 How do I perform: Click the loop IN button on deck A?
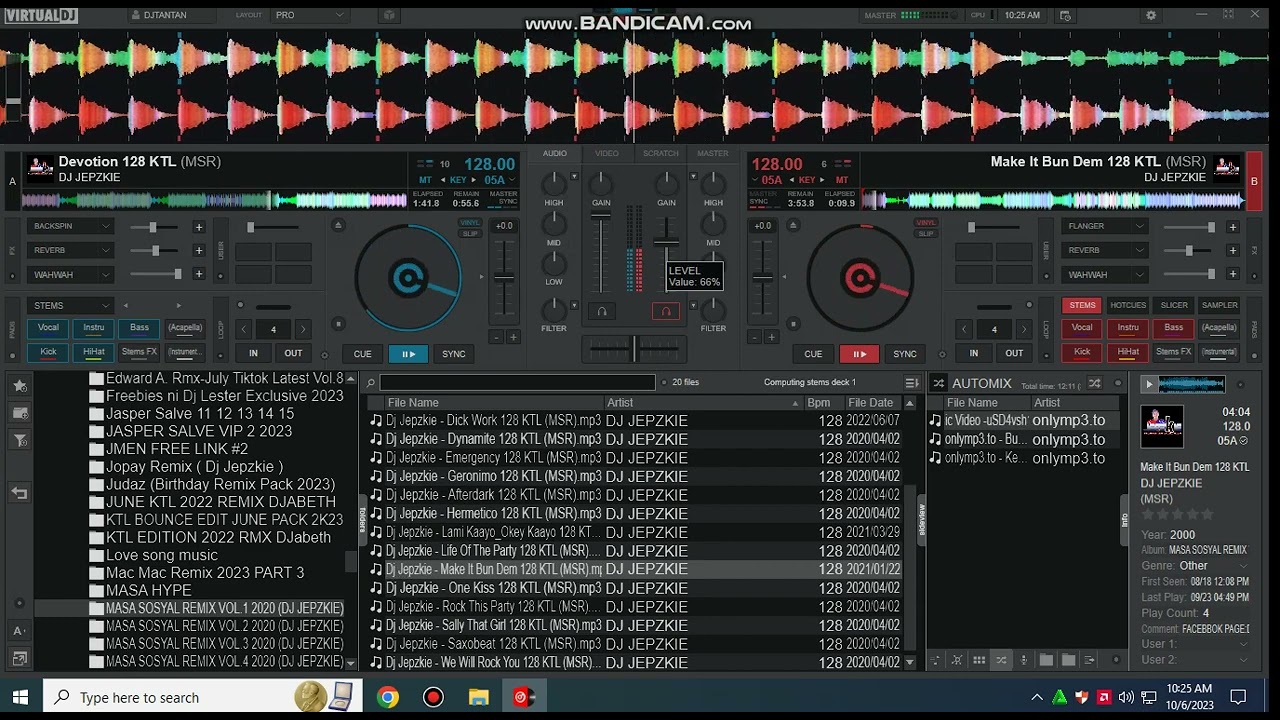tap(253, 353)
